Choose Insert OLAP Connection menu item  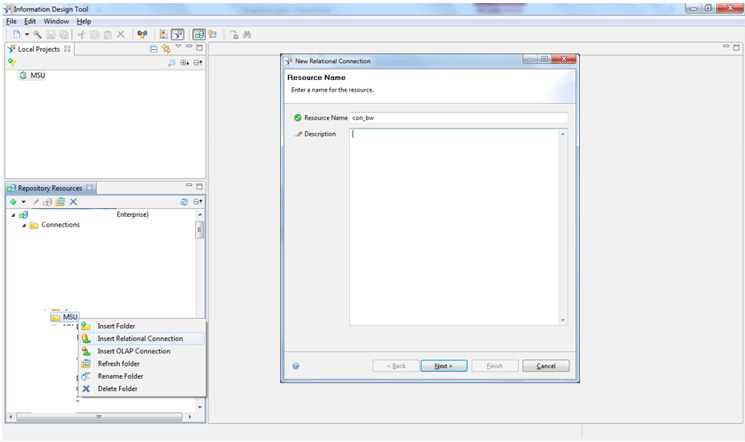[x=142, y=351]
